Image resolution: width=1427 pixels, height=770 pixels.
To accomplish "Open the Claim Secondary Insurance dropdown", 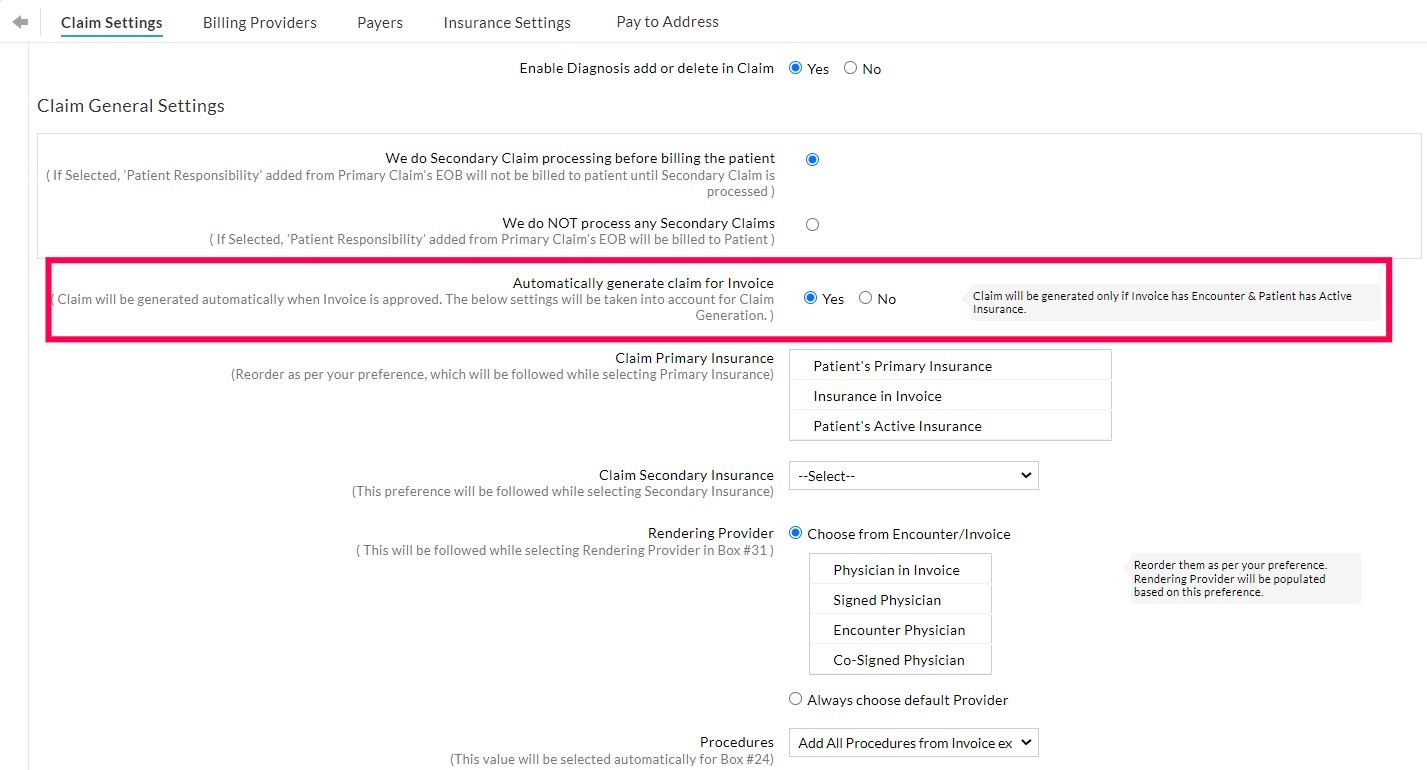I will click(x=913, y=475).
